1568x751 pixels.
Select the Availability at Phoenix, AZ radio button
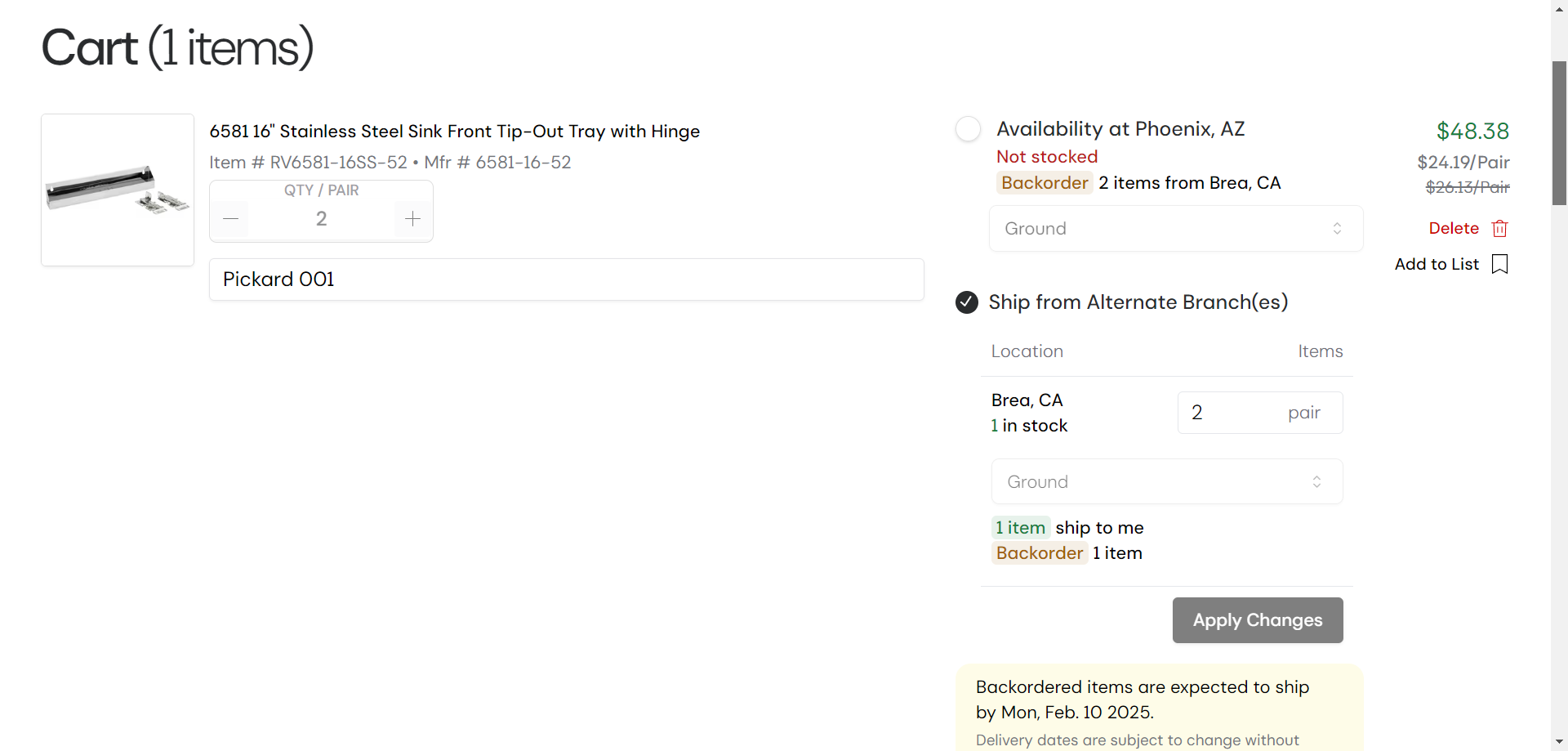pyautogui.click(x=968, y=129)
